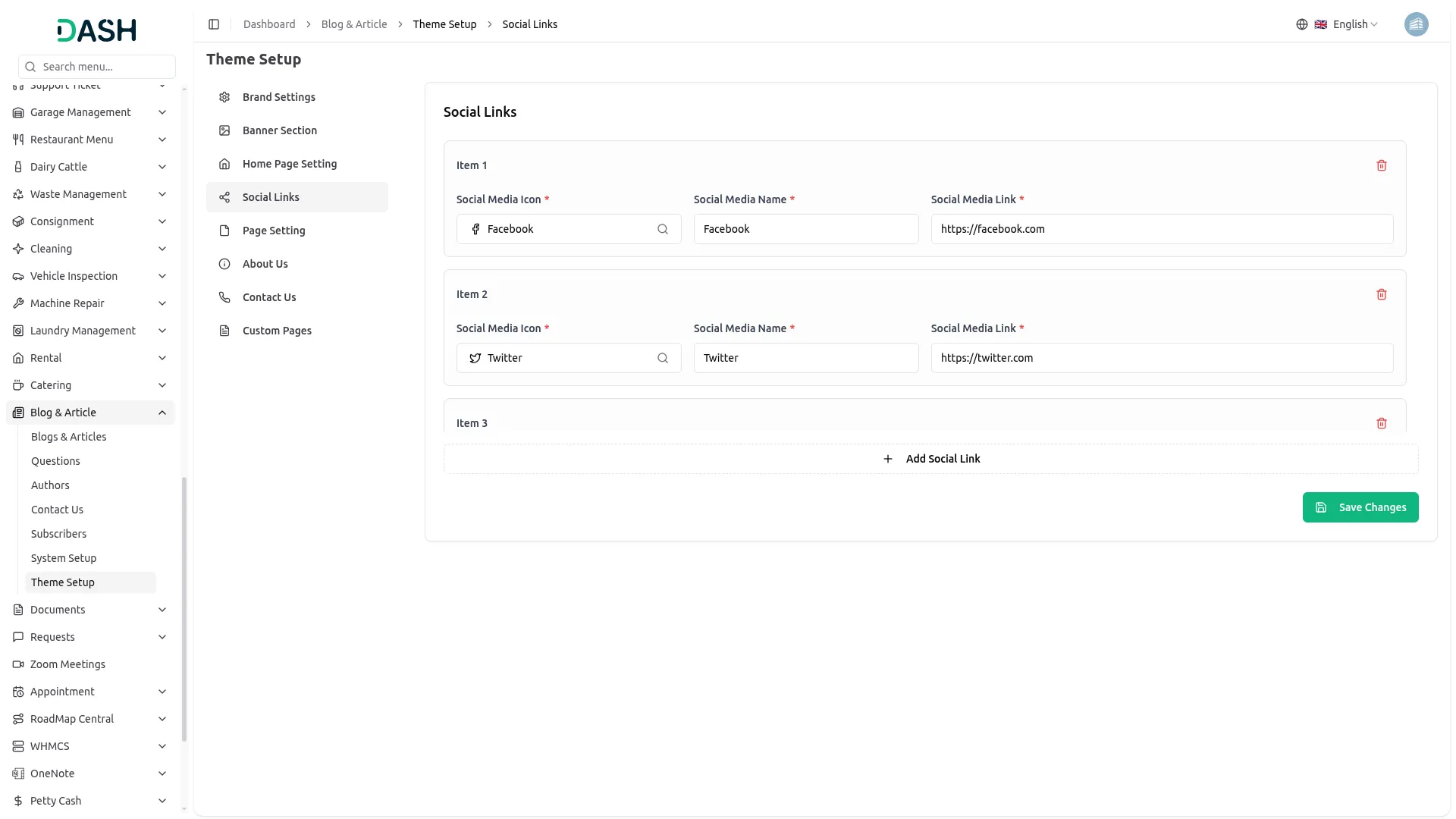This screenshot has height=819, width=1456.
Task: Open Subscribers in sidebar submenu
Action: coord(58,534)
